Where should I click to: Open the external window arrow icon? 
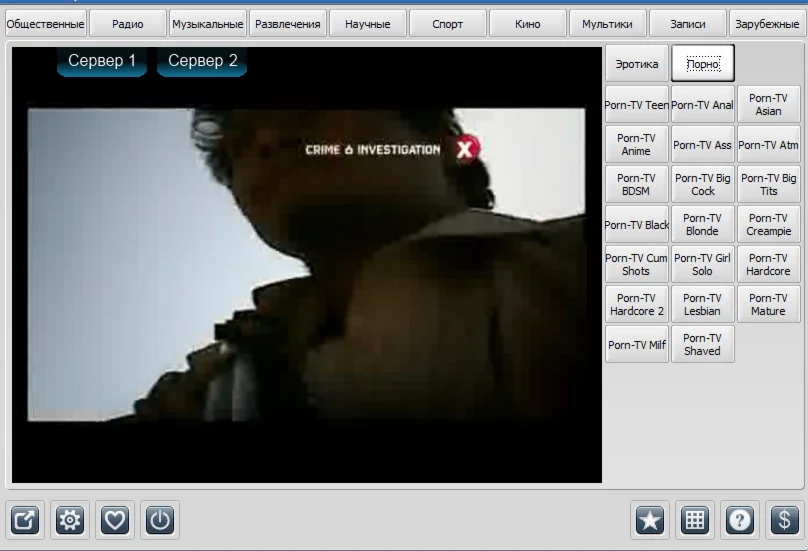pyautogui.click(x=25, y=520)
